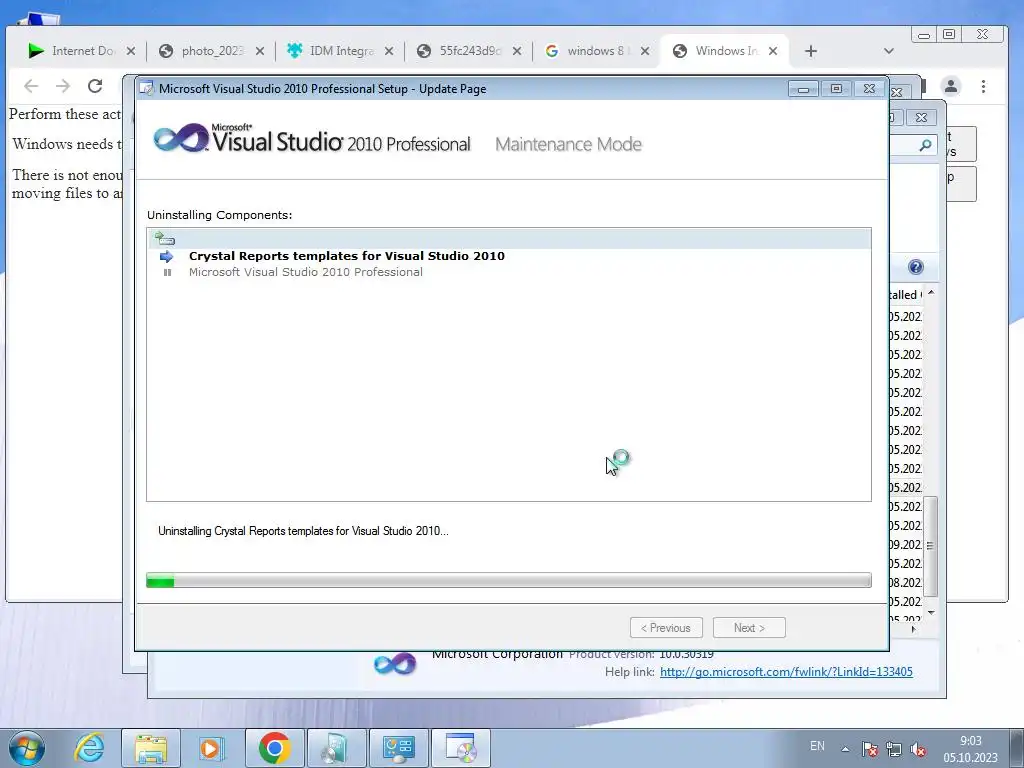The width and height of the screenshot is (1024, 768).
Task: Minimize the Visual Studio setup window
Action: tap(803, 89)
